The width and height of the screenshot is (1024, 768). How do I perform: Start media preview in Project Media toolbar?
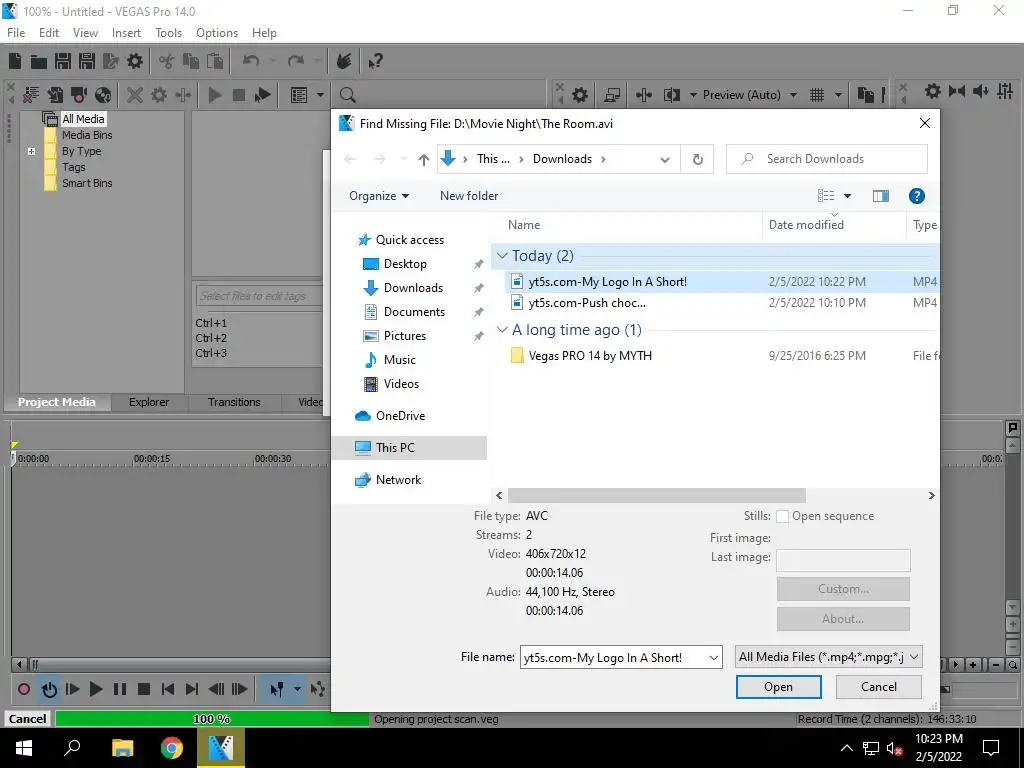pos(215,95)
